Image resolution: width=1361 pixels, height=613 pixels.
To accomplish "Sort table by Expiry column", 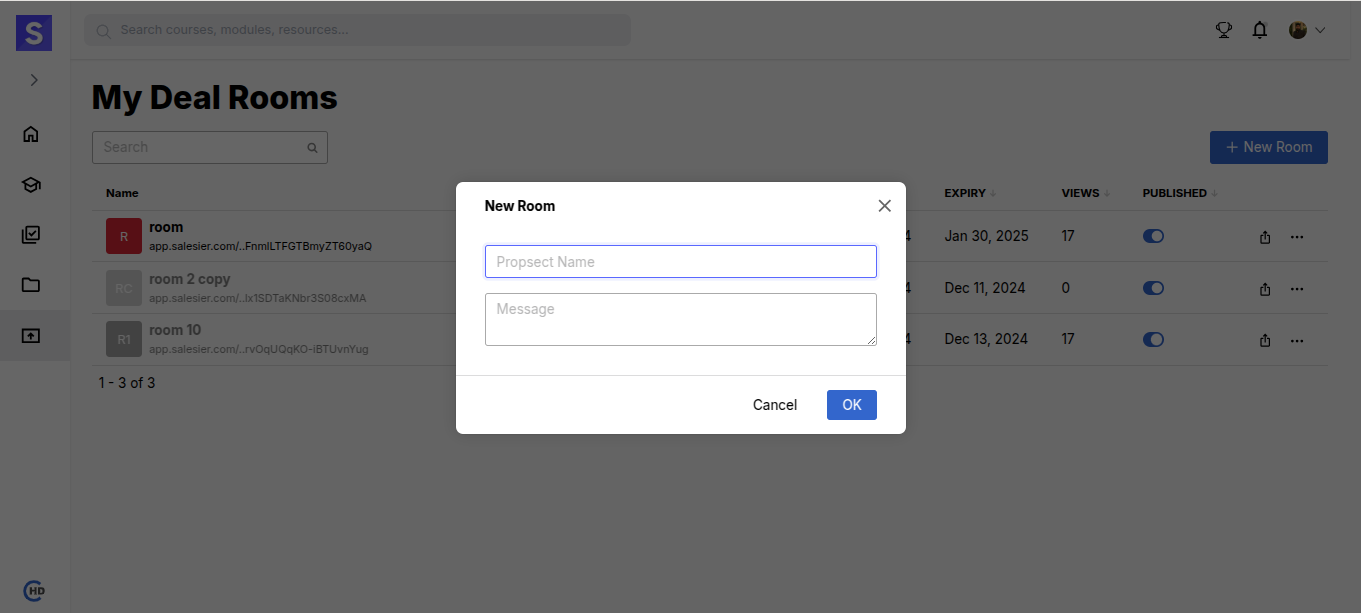I will (x=966, y=193).
